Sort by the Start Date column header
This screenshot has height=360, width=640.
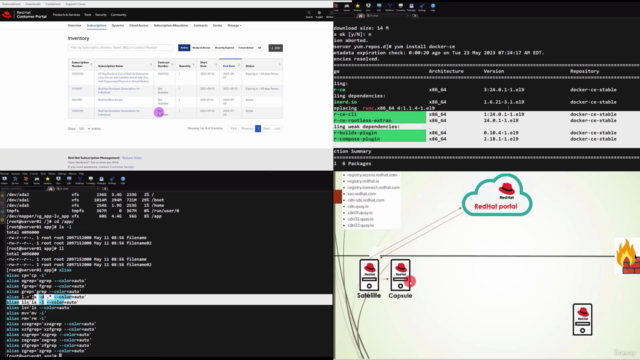209,64
